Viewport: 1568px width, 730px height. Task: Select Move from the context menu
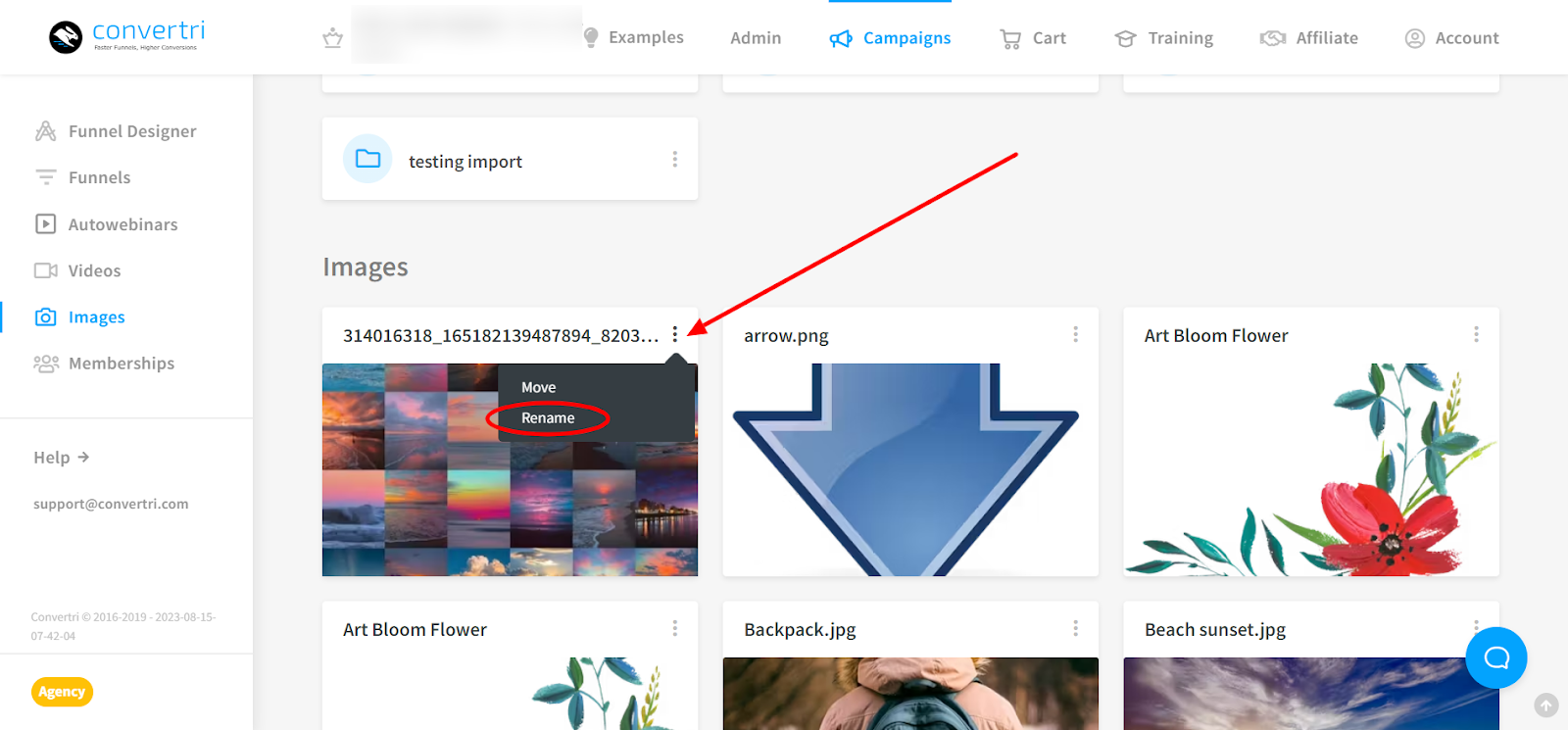coord(539,387)
